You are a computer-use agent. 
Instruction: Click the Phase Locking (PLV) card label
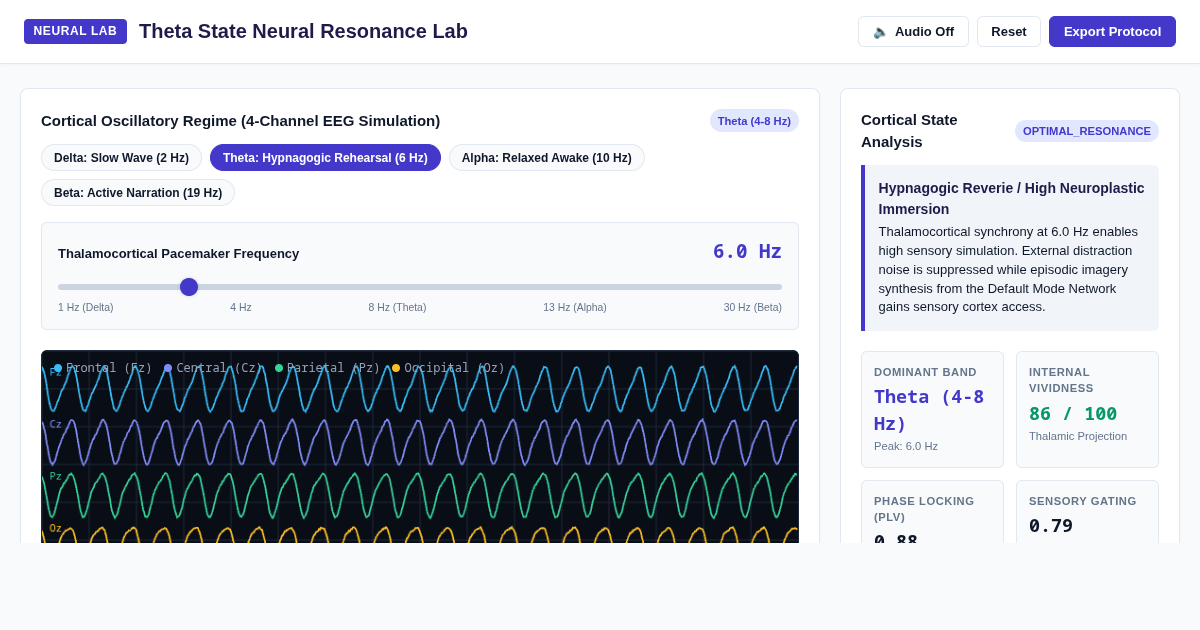click(924, 509)
